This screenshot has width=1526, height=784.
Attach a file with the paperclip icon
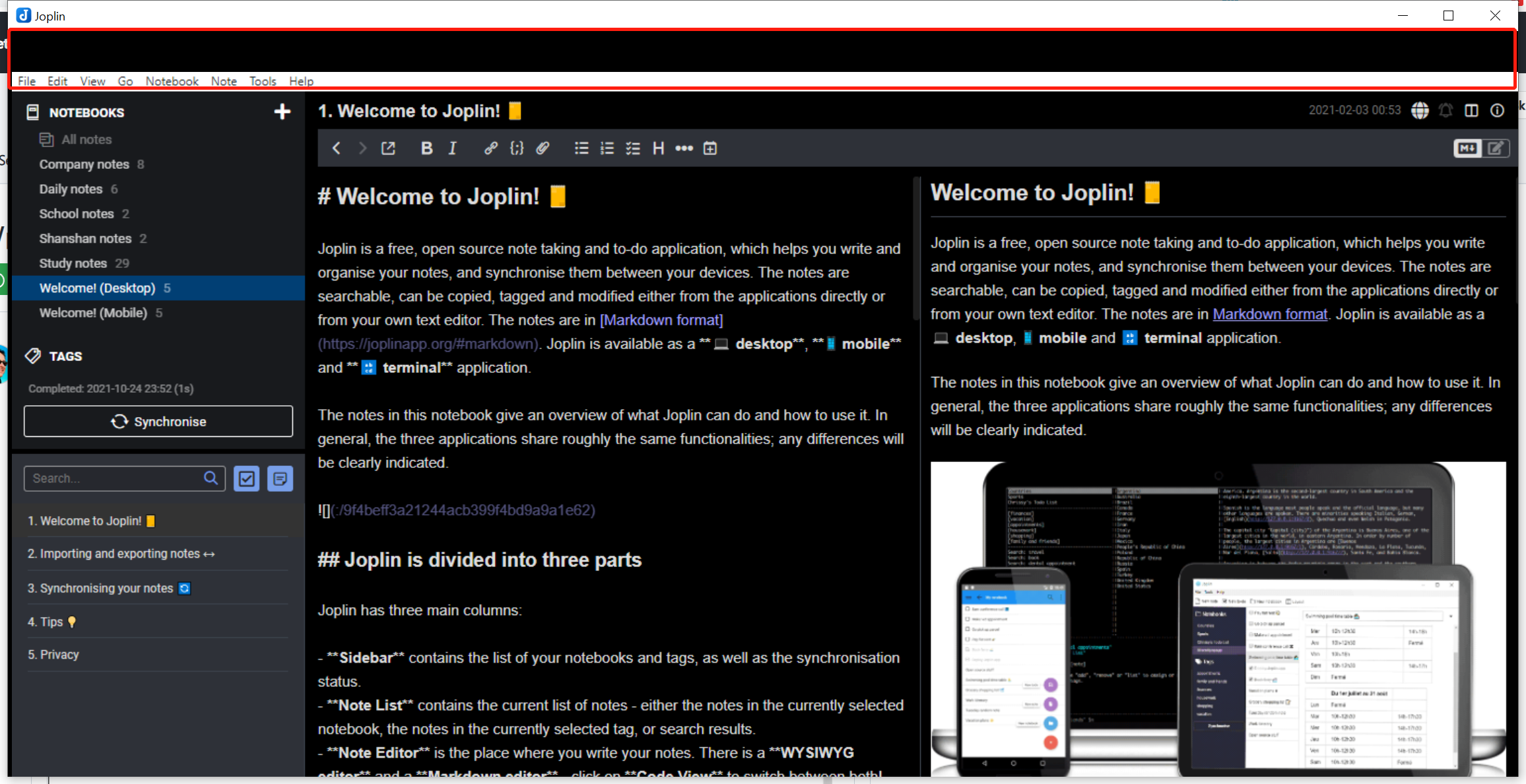(x=543, y=148)
